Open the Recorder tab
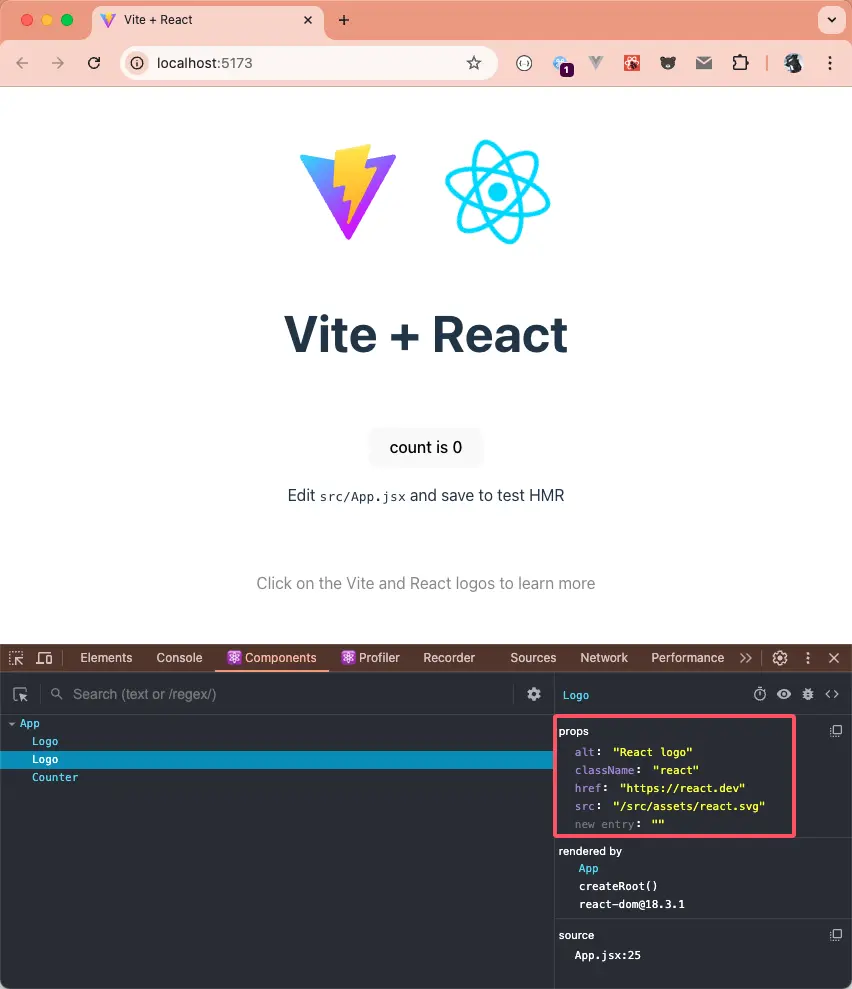 (449, 658)
